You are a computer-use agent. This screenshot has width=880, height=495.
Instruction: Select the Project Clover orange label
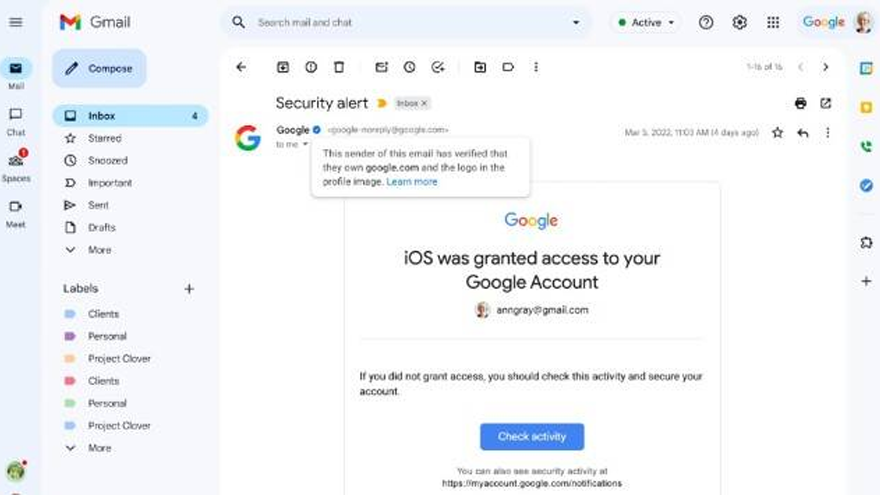(x=119, y=359)
